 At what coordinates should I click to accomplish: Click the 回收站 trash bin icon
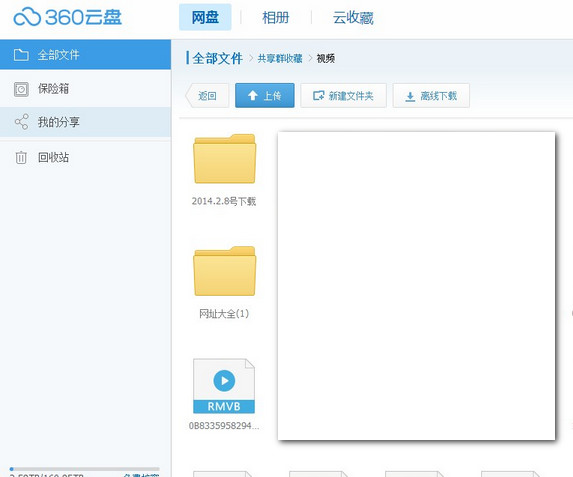pos(21,158)
